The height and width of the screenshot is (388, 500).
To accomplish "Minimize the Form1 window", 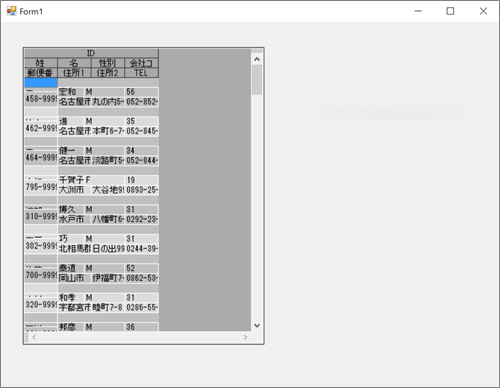I will [x=418, y=11].
